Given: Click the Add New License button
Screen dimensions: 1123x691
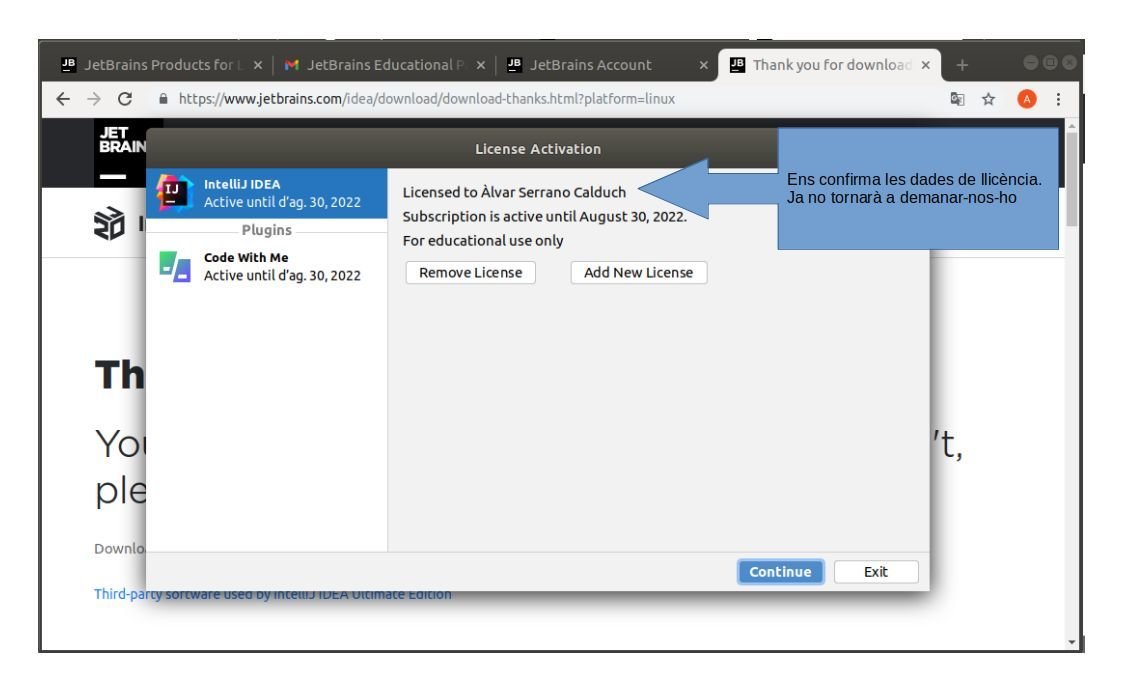Looking at the screenshot, I should pos(639,273).
